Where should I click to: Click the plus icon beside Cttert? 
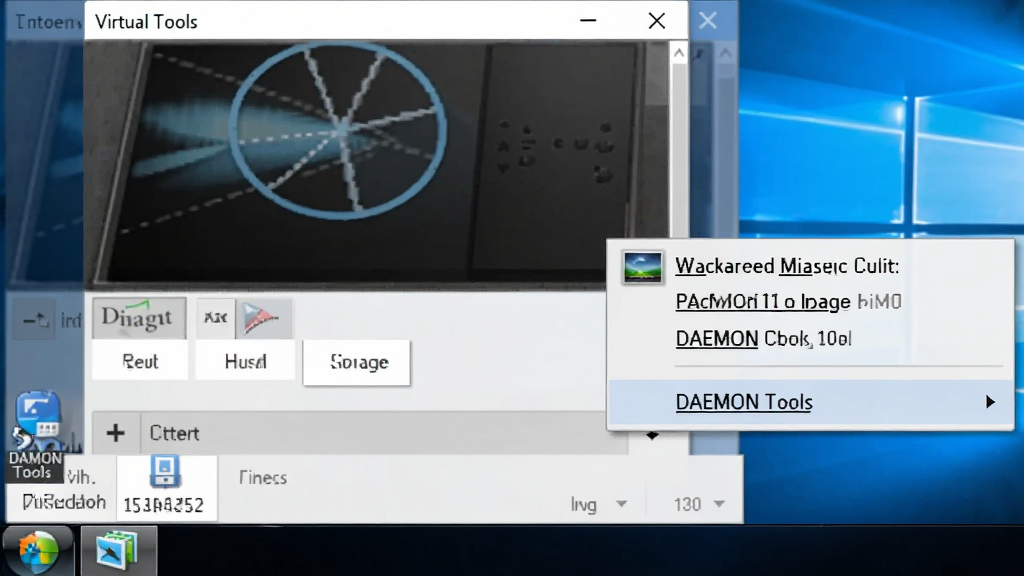pyautogui.click(x=116, y=432)
